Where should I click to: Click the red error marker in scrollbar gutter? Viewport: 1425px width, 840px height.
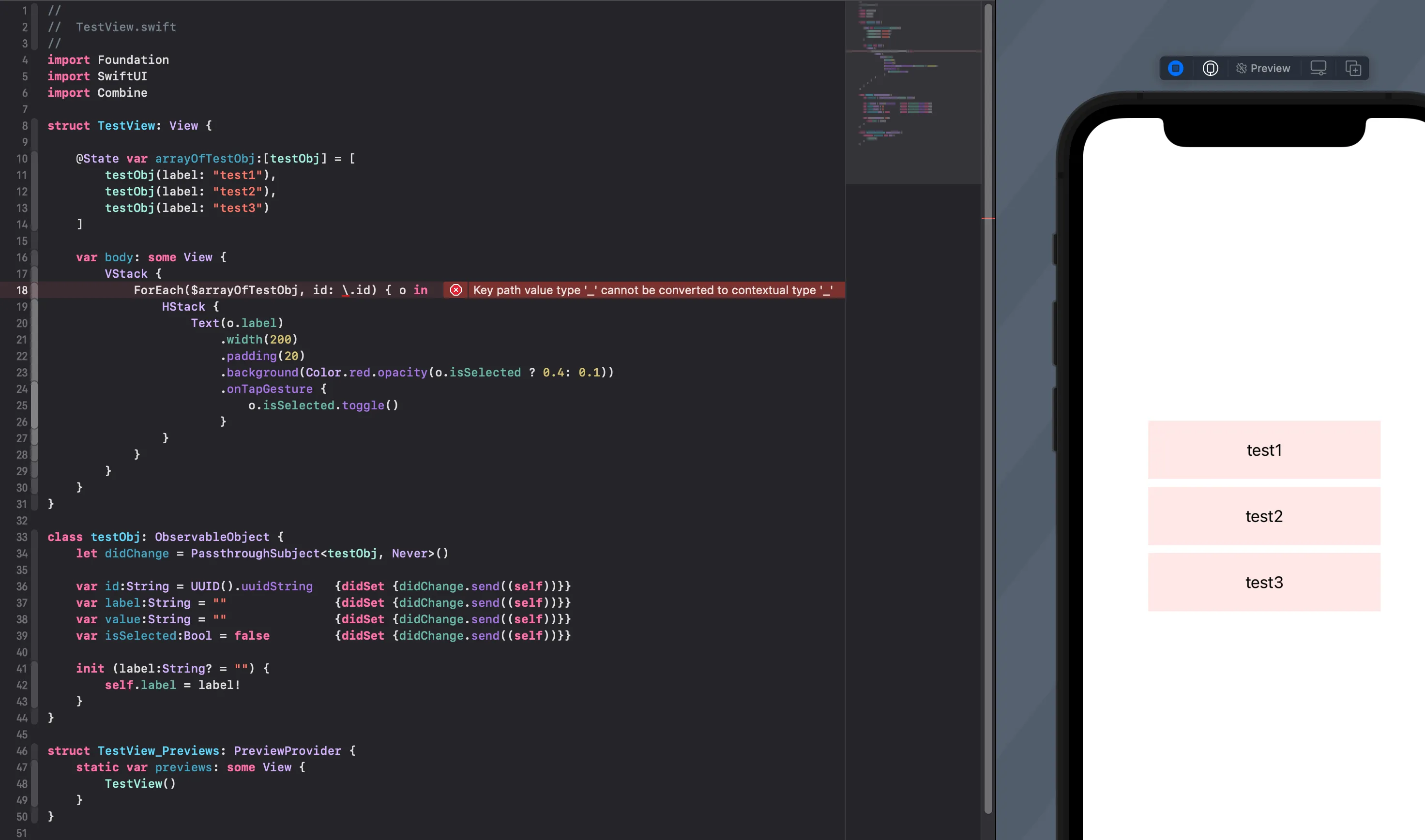coord(988,218)
